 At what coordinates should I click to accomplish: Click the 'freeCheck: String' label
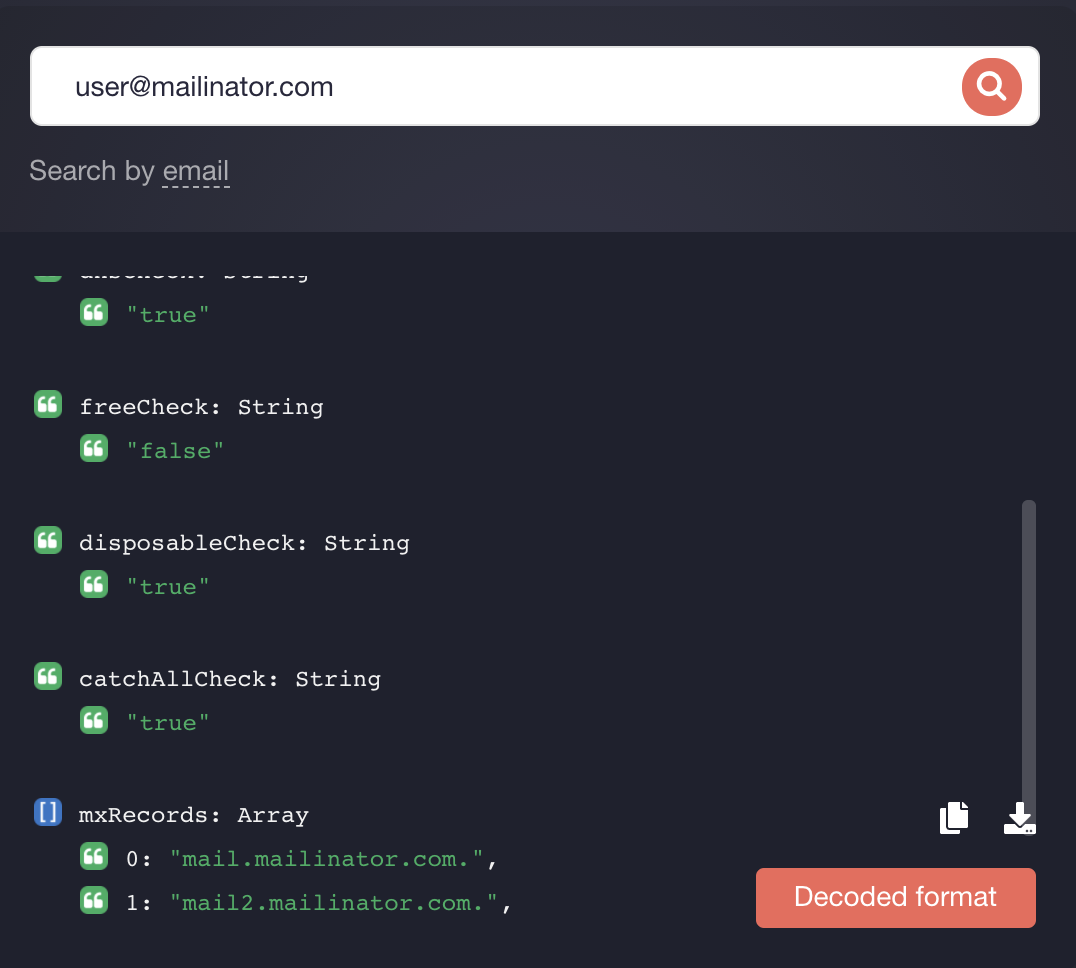coord(201,407)
